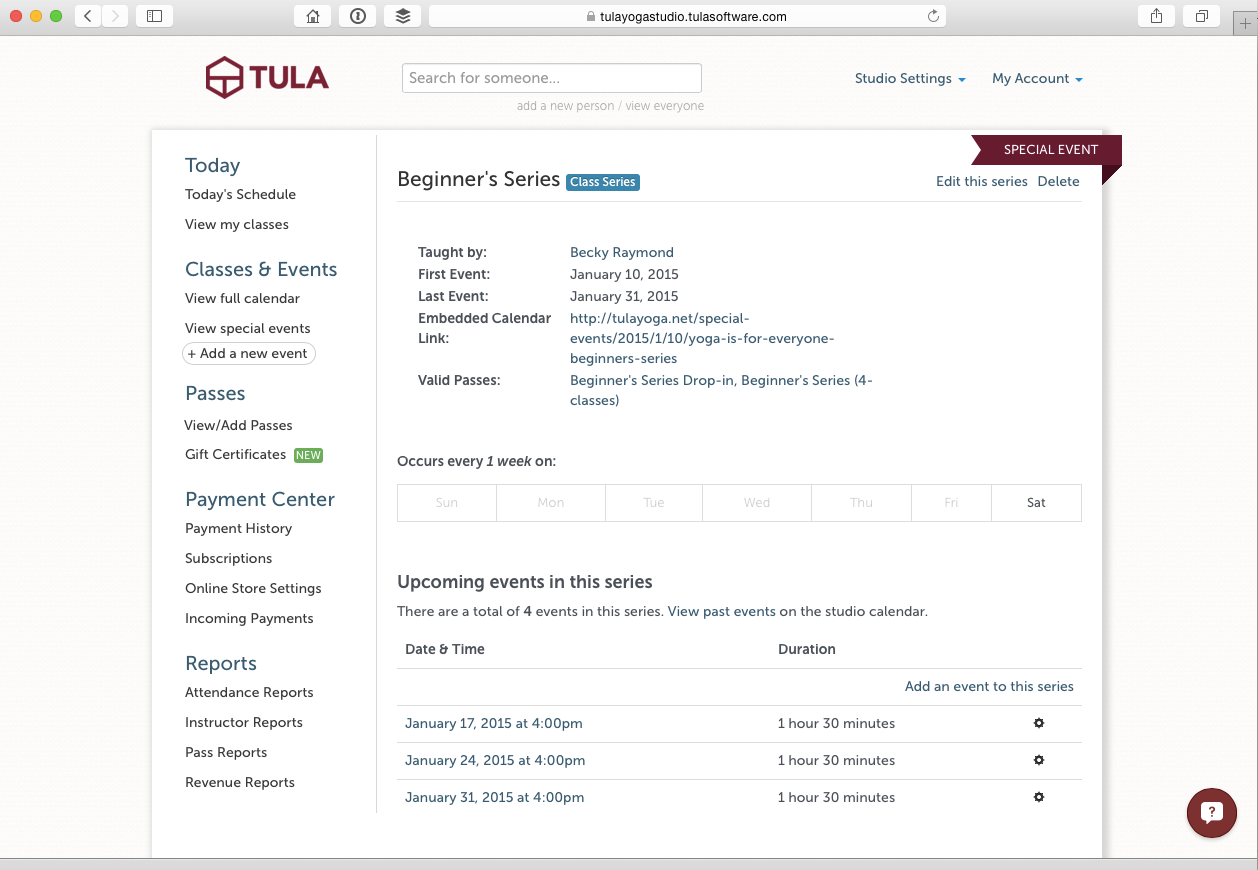The image size is (1258, 870).
Task: Open Attendance Reports
Action: pyautogui.click(x=249, y=692)
